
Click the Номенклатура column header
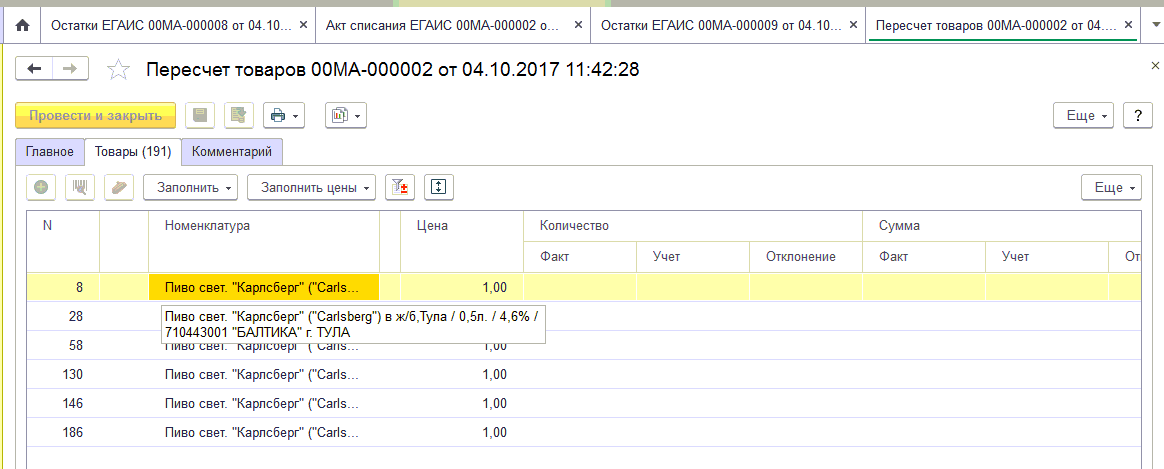coord(264,241)
